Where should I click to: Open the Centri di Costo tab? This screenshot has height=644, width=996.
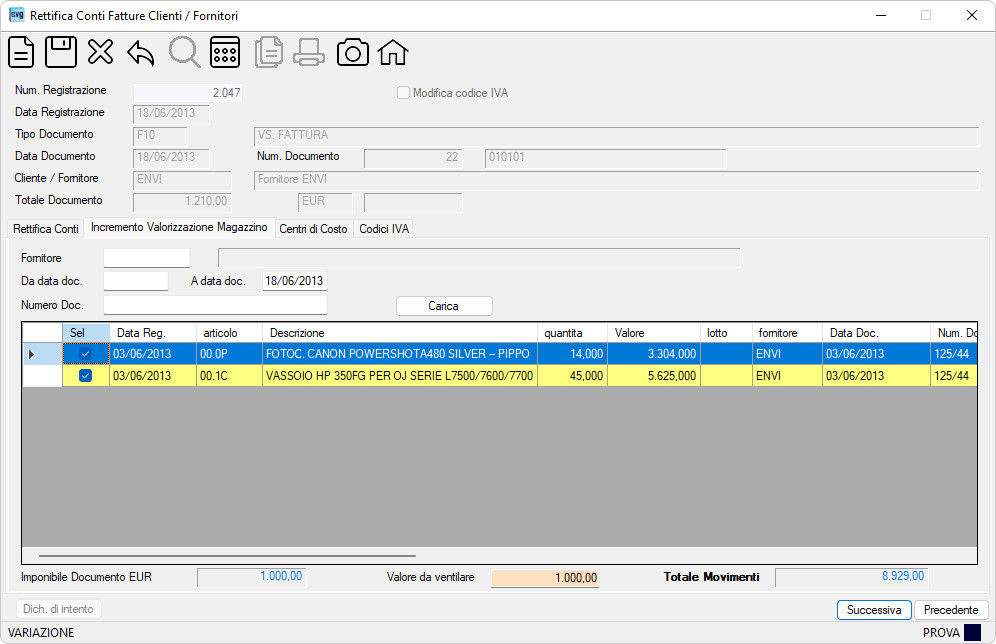(x=313, y=229)
